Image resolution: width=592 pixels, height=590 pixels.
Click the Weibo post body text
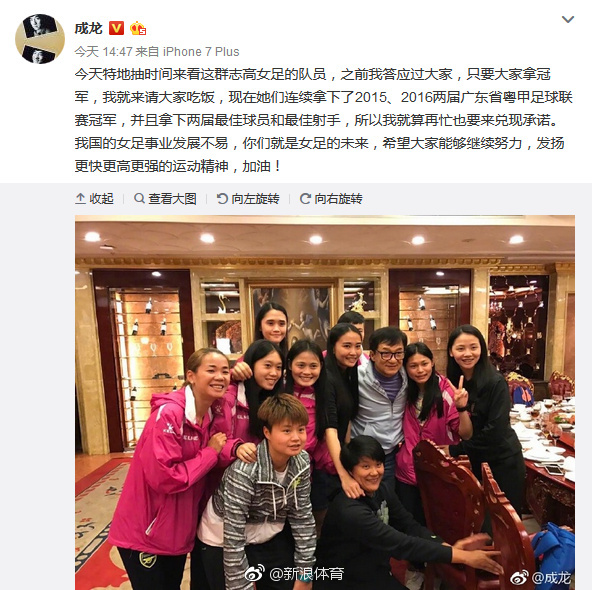click(324, 120)
